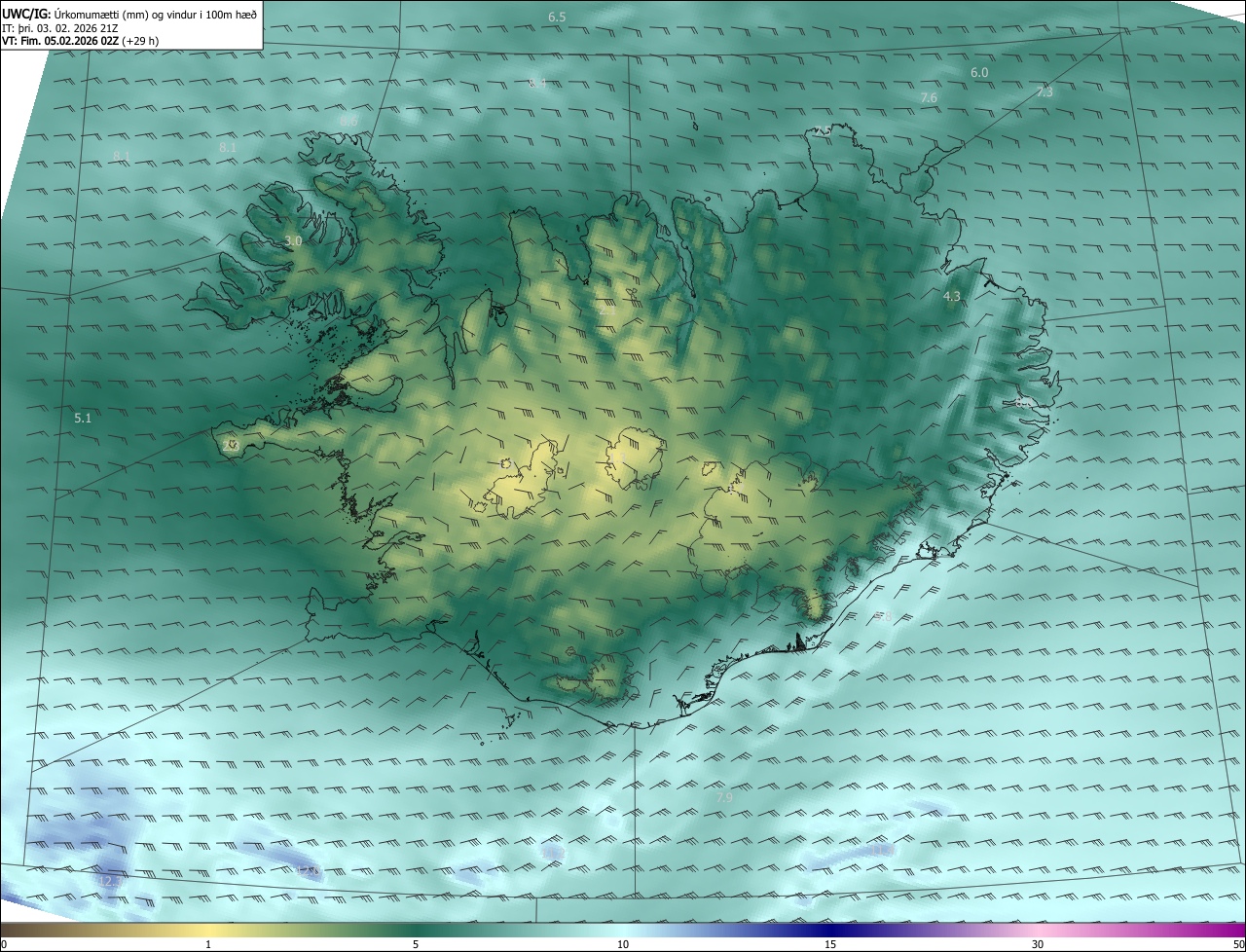Click the 1 tick on the color scale
The width and height of the screenshot is (1246, 952).
pyautogui.click(x=209, y=944)
